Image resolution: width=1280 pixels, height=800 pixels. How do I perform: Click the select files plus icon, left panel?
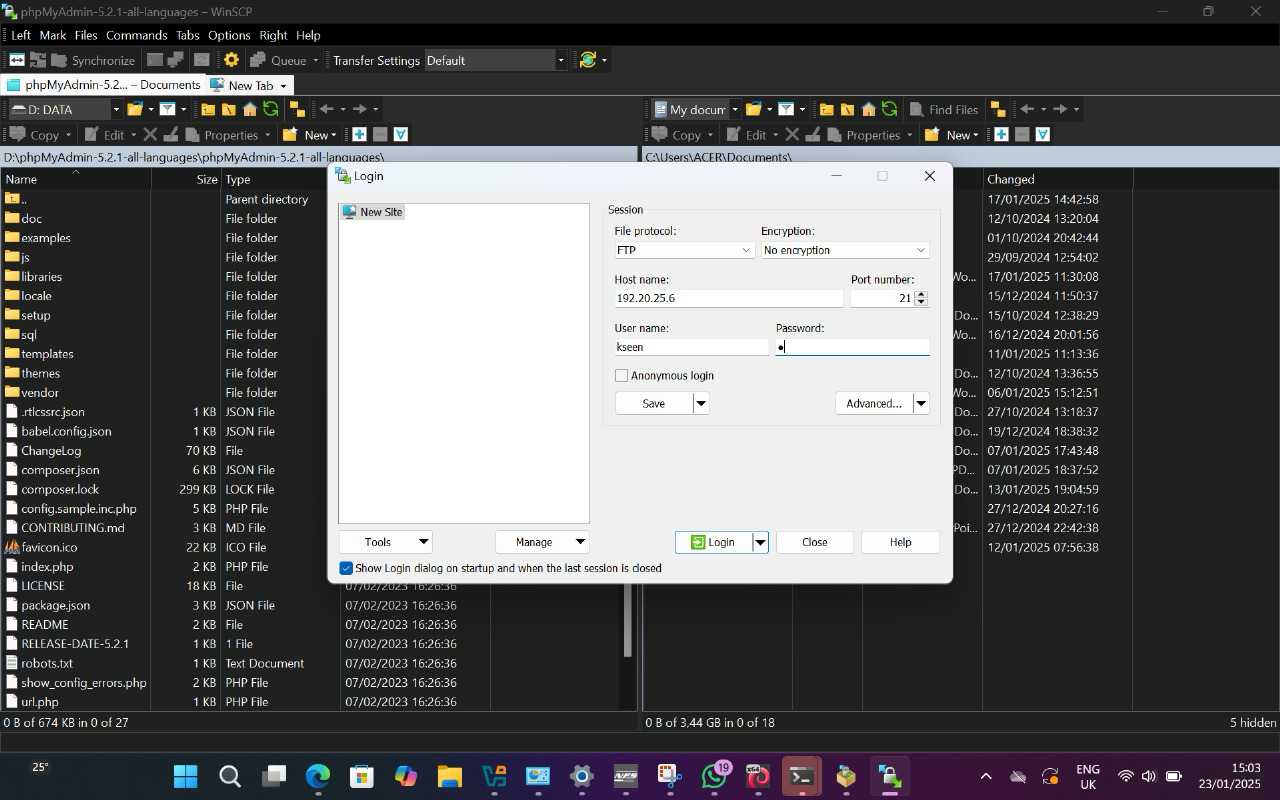(x=359, y=135)
